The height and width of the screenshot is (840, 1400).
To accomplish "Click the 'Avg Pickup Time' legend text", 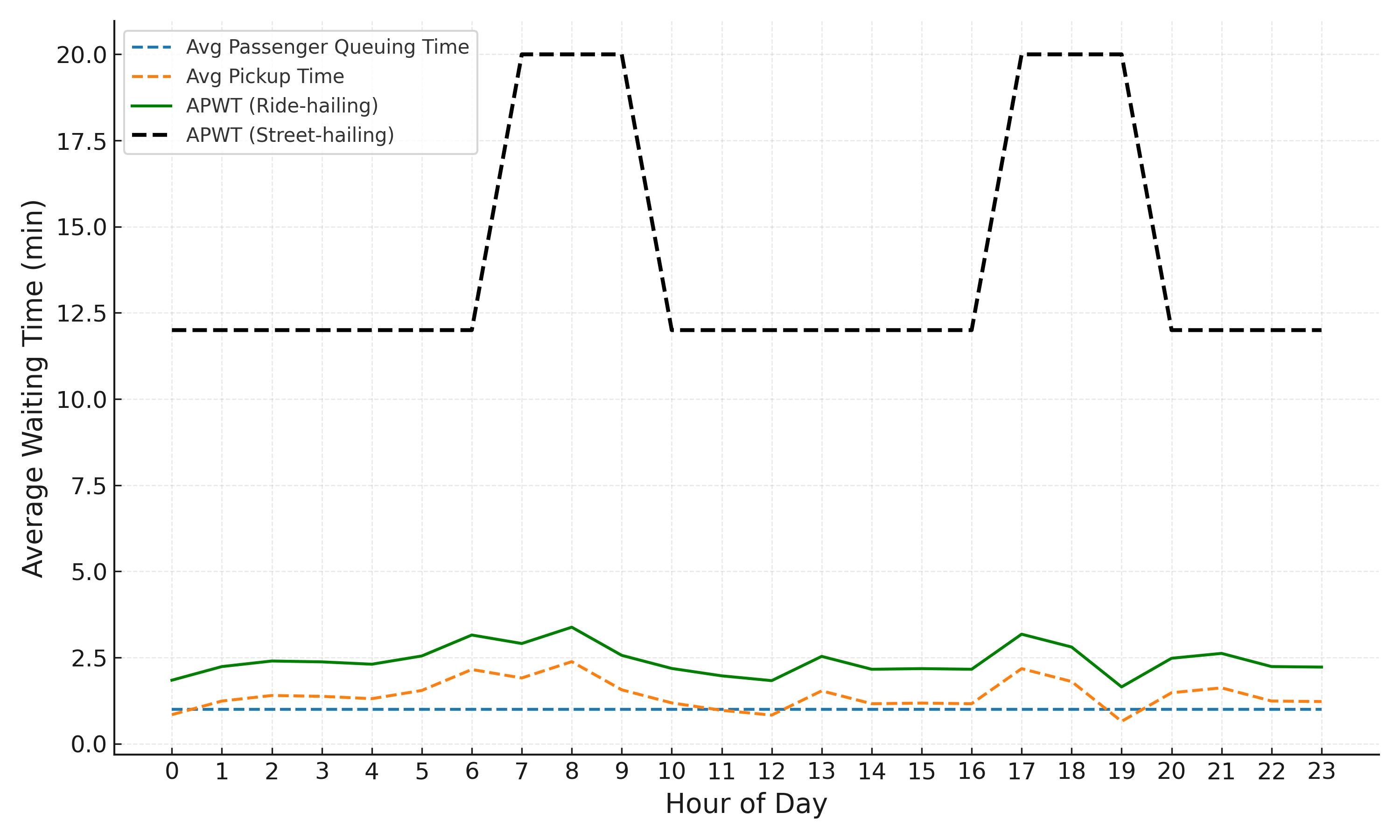I will pos(265,77).
